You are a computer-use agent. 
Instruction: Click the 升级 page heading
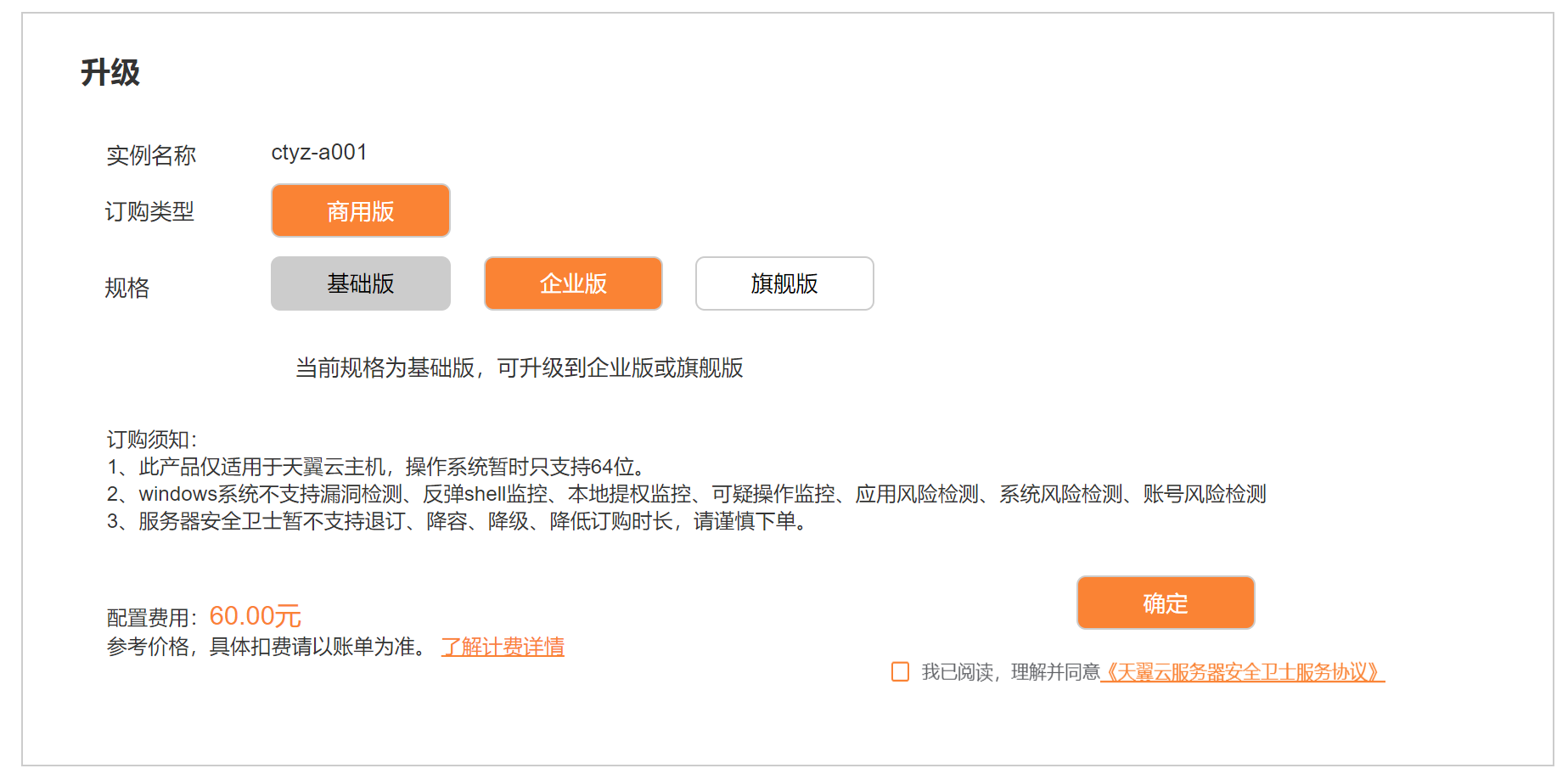tap(110, 72)
